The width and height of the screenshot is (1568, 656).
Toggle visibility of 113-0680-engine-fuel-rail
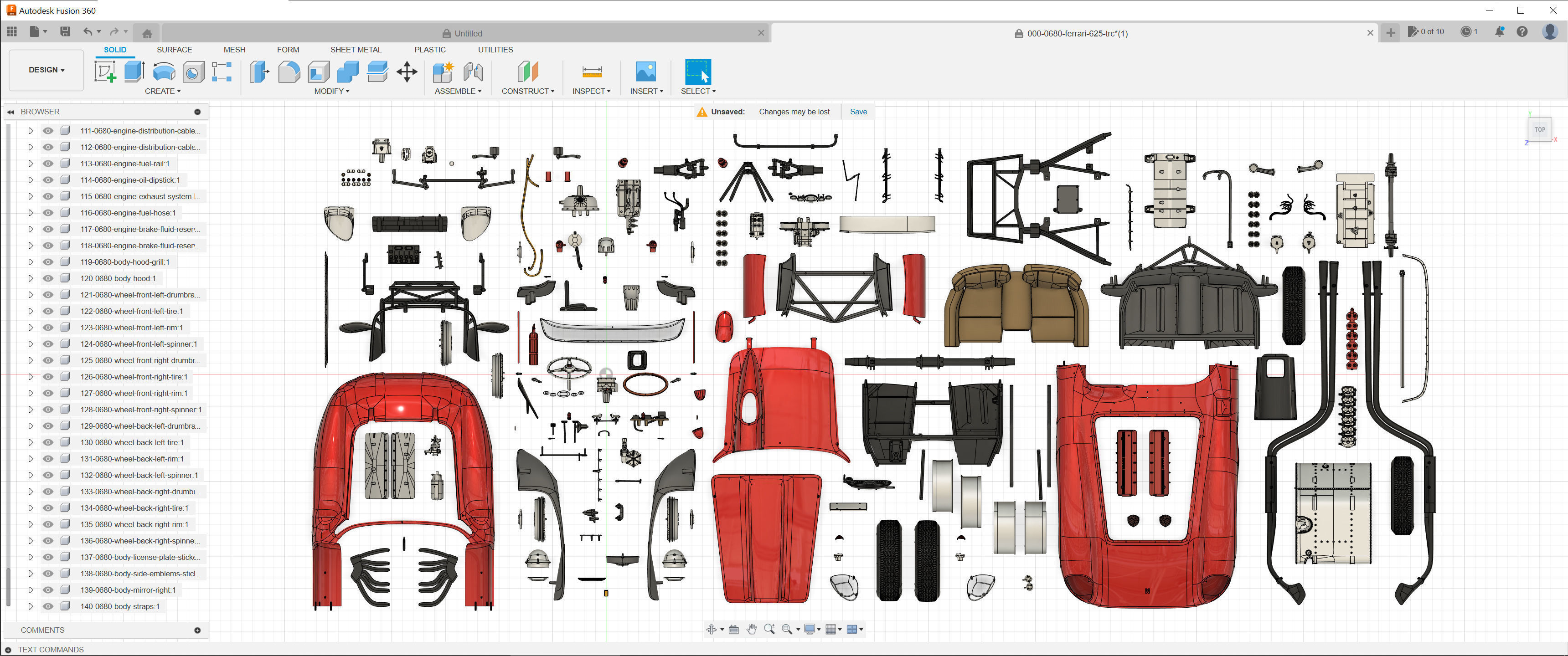click(48, 164)
